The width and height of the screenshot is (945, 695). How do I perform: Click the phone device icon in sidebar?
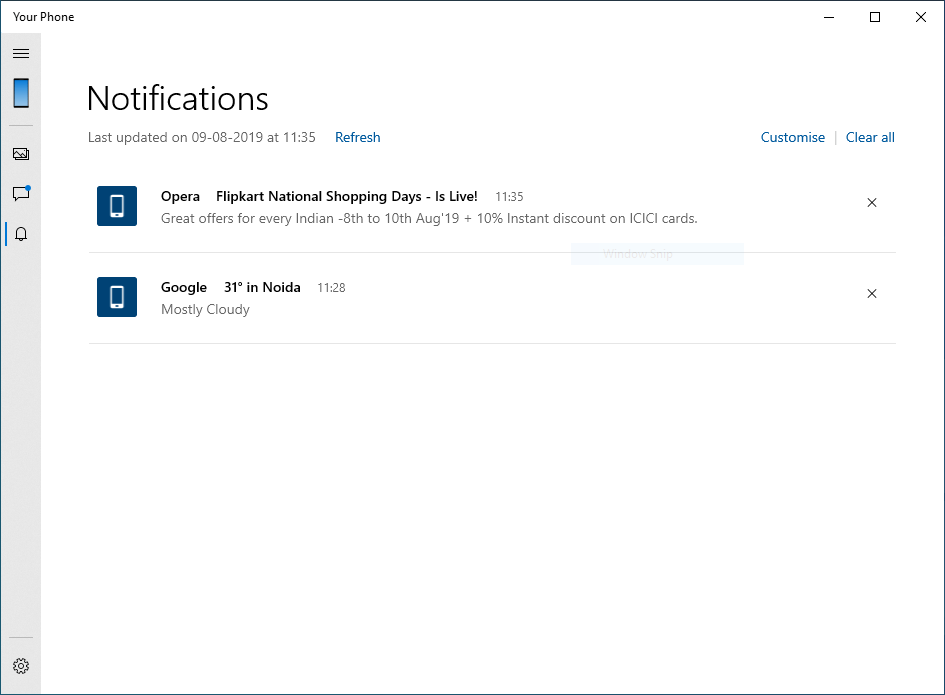click(21, 93)
